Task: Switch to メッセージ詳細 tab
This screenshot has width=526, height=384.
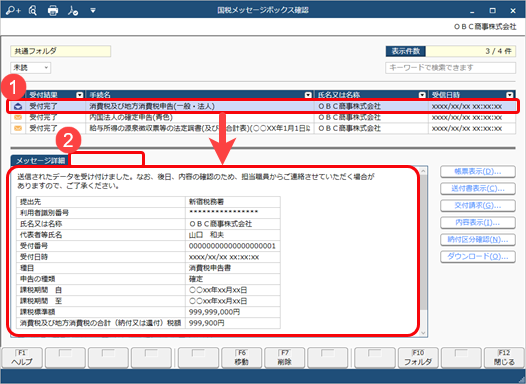Action: click(x=40, y=161)
